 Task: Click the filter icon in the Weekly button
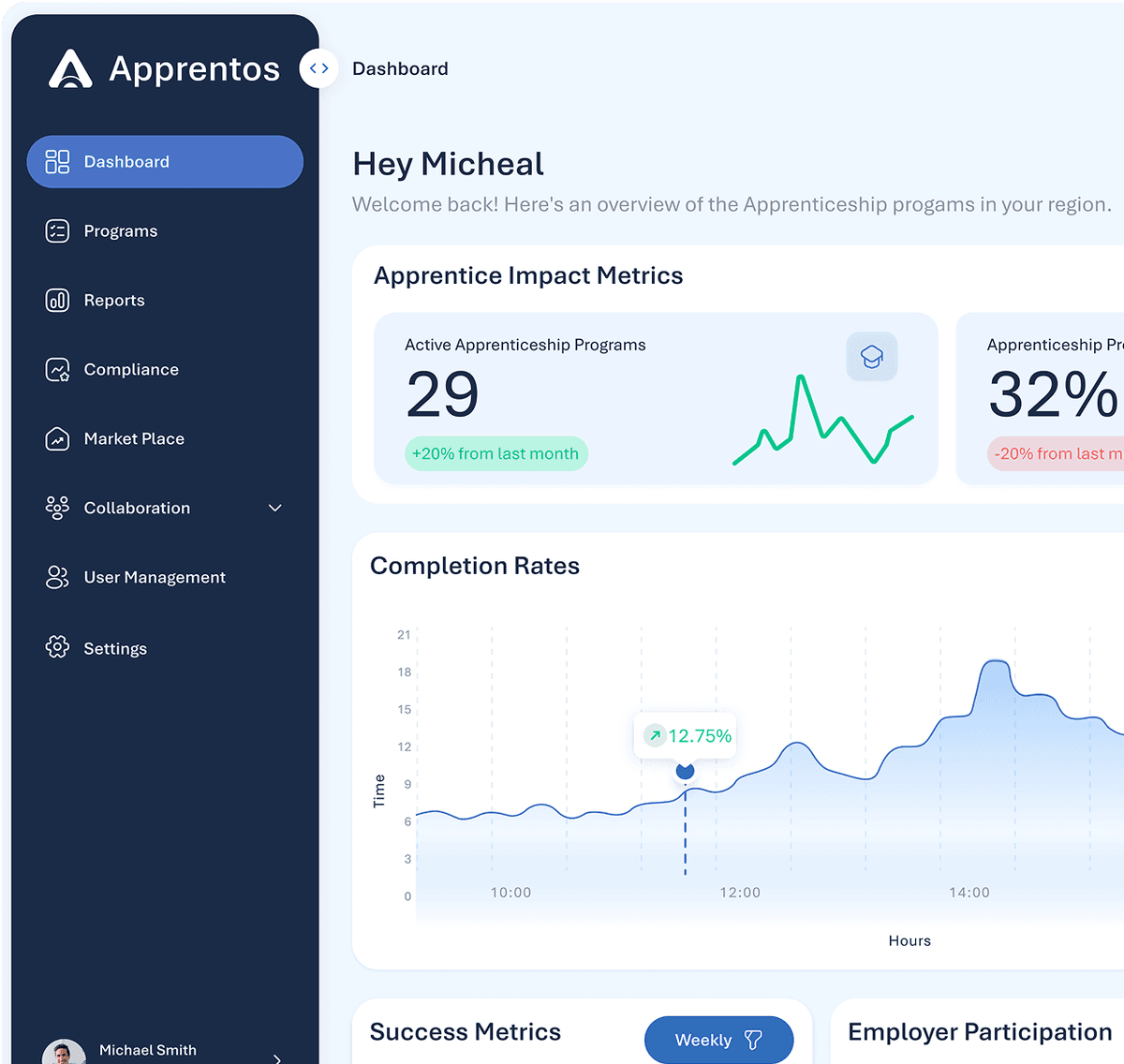(x=754, y=1040)
